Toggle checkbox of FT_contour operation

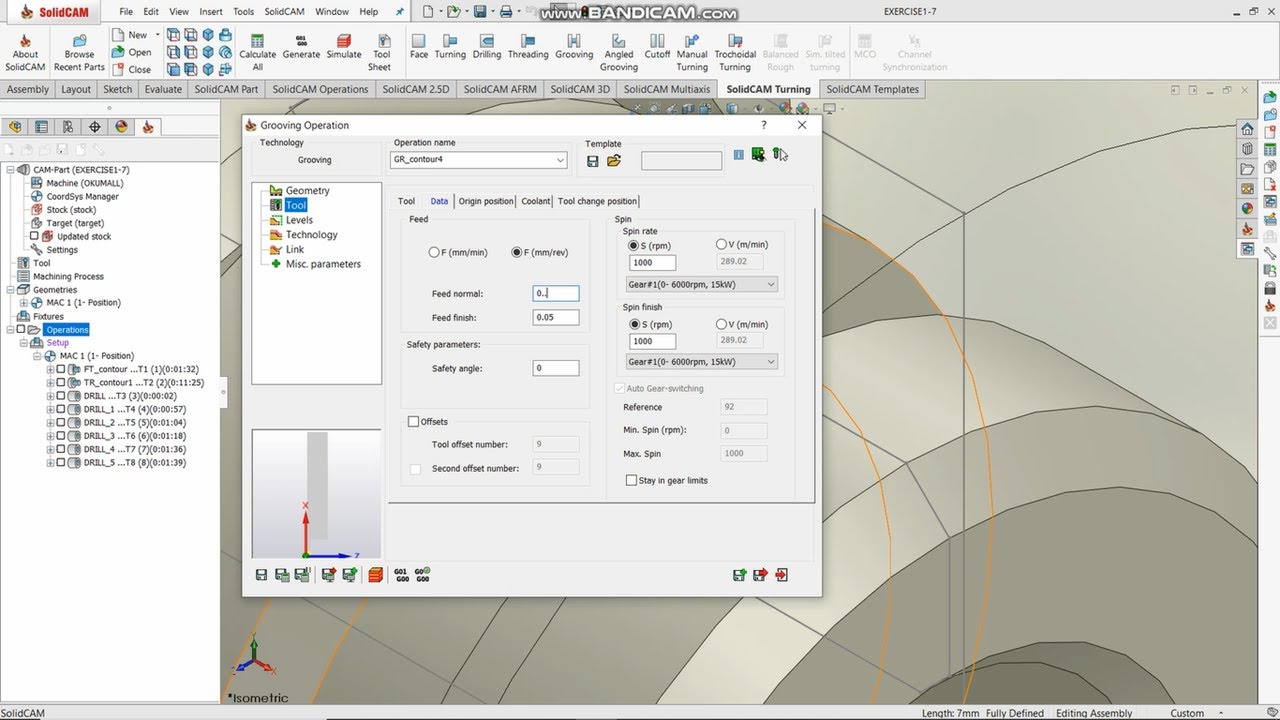pos(61,369)
